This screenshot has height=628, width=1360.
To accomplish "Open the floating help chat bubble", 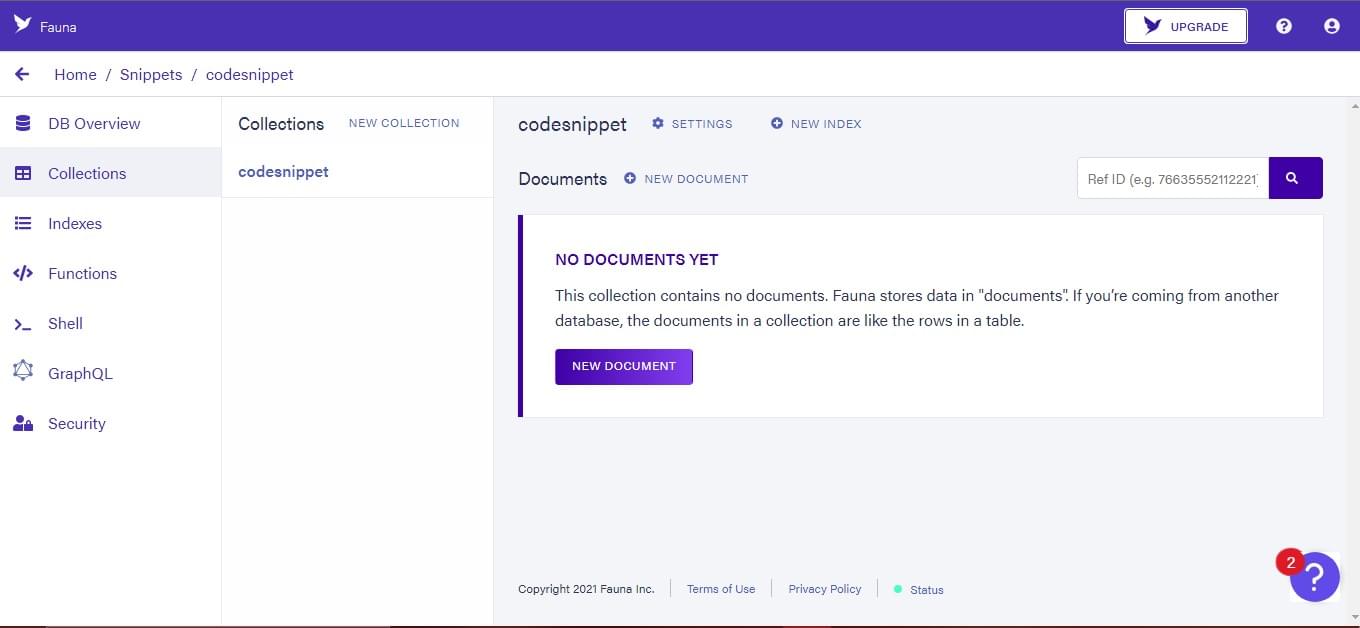I will pyautogui.click(x=1314, y=577).
